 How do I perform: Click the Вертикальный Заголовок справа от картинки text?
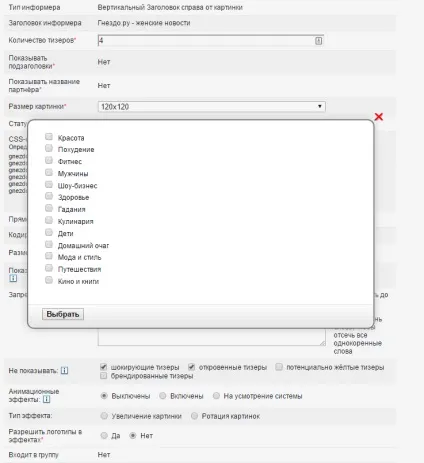pyautogui.click(x=170, y=7)
